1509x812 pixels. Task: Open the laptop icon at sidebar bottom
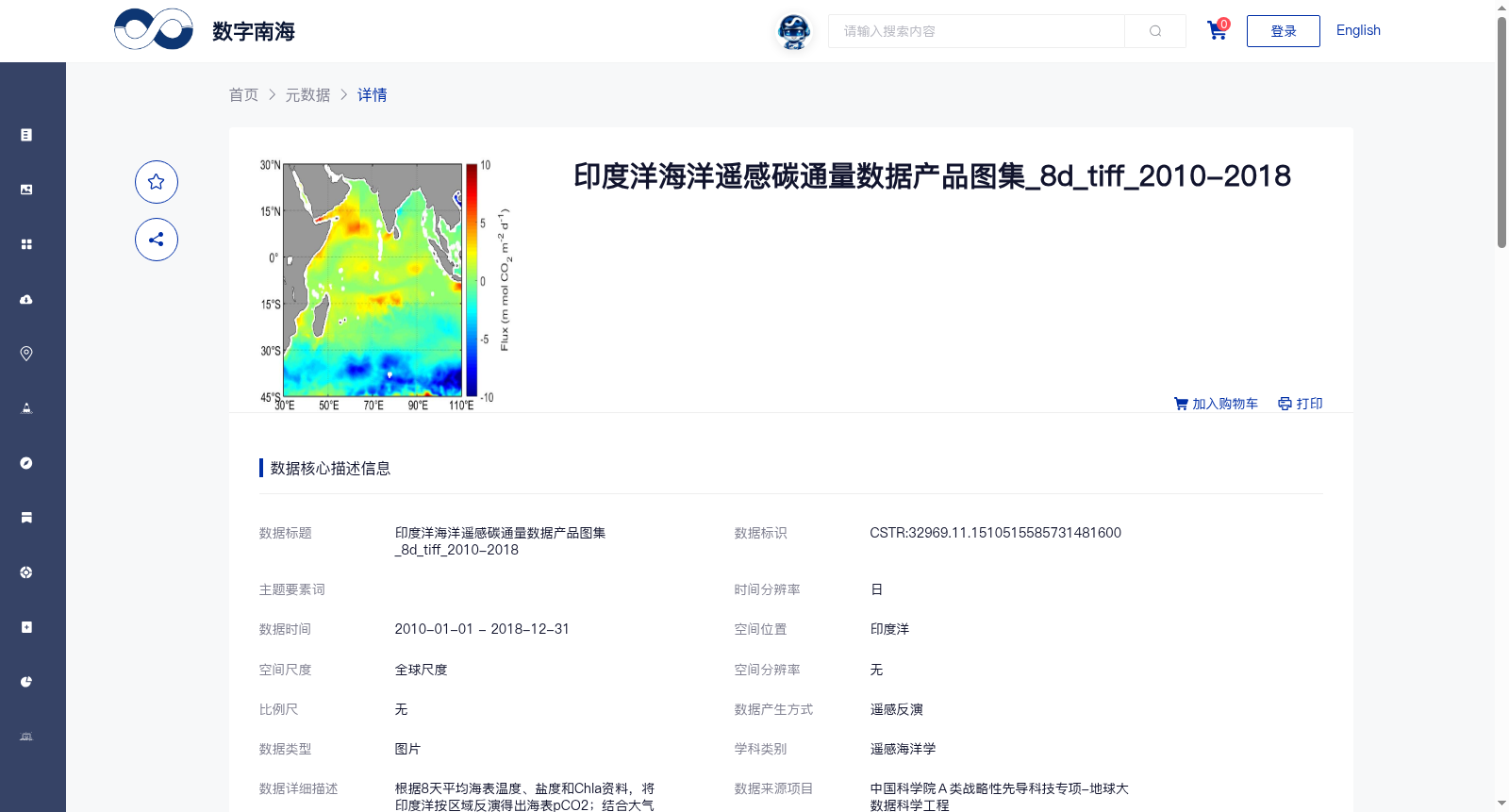(26, 737)
